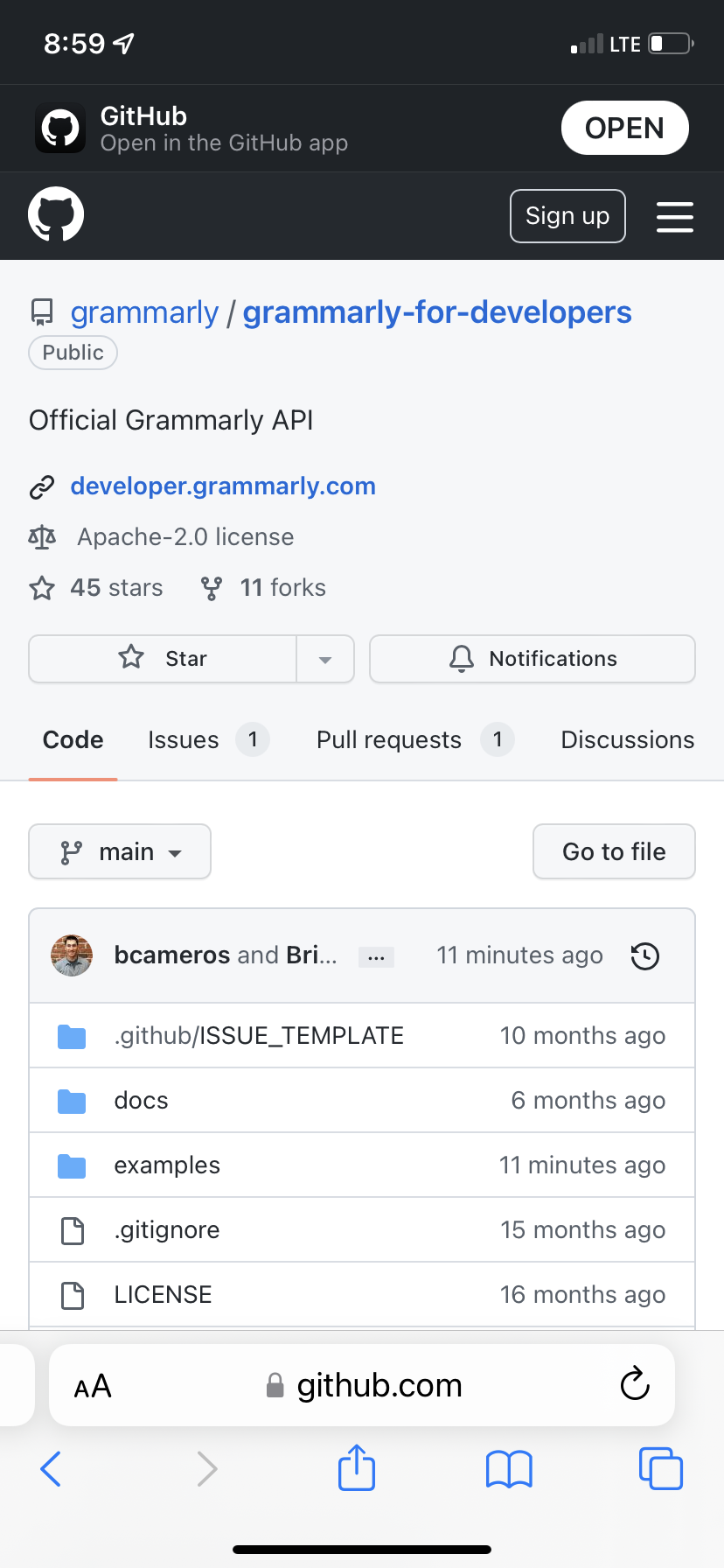Click '15 months ago' in .gitignore row

582,1230
